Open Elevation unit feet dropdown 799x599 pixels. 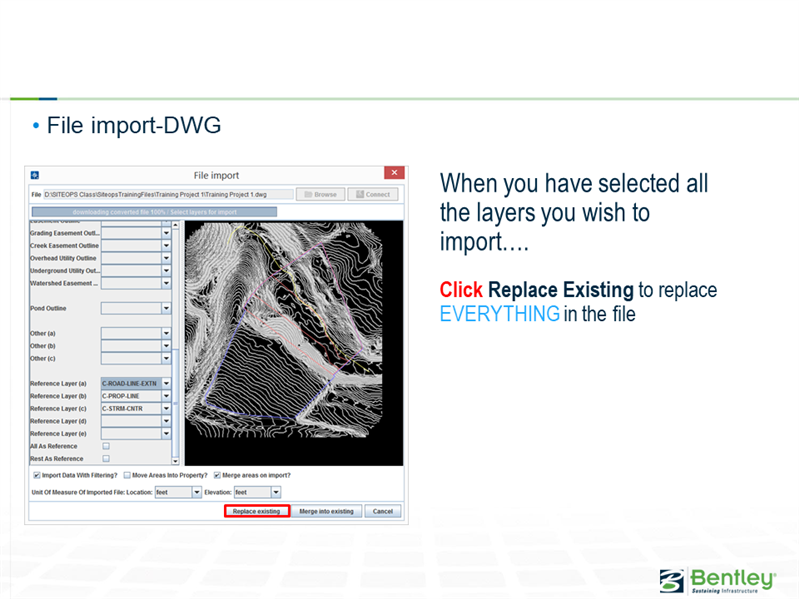tap(276, 492)
